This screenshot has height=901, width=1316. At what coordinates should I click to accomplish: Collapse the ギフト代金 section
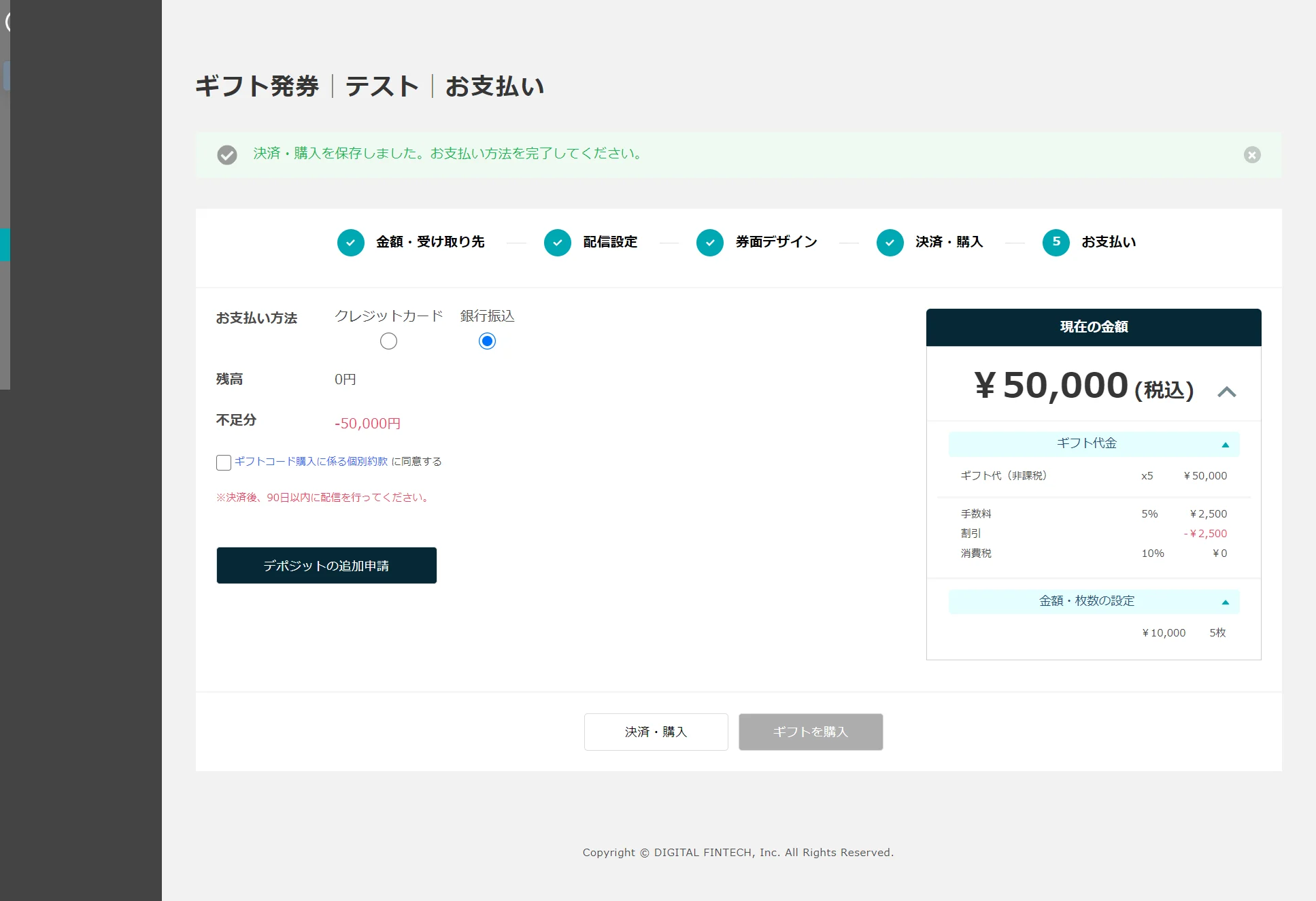tap(1094, 443)
